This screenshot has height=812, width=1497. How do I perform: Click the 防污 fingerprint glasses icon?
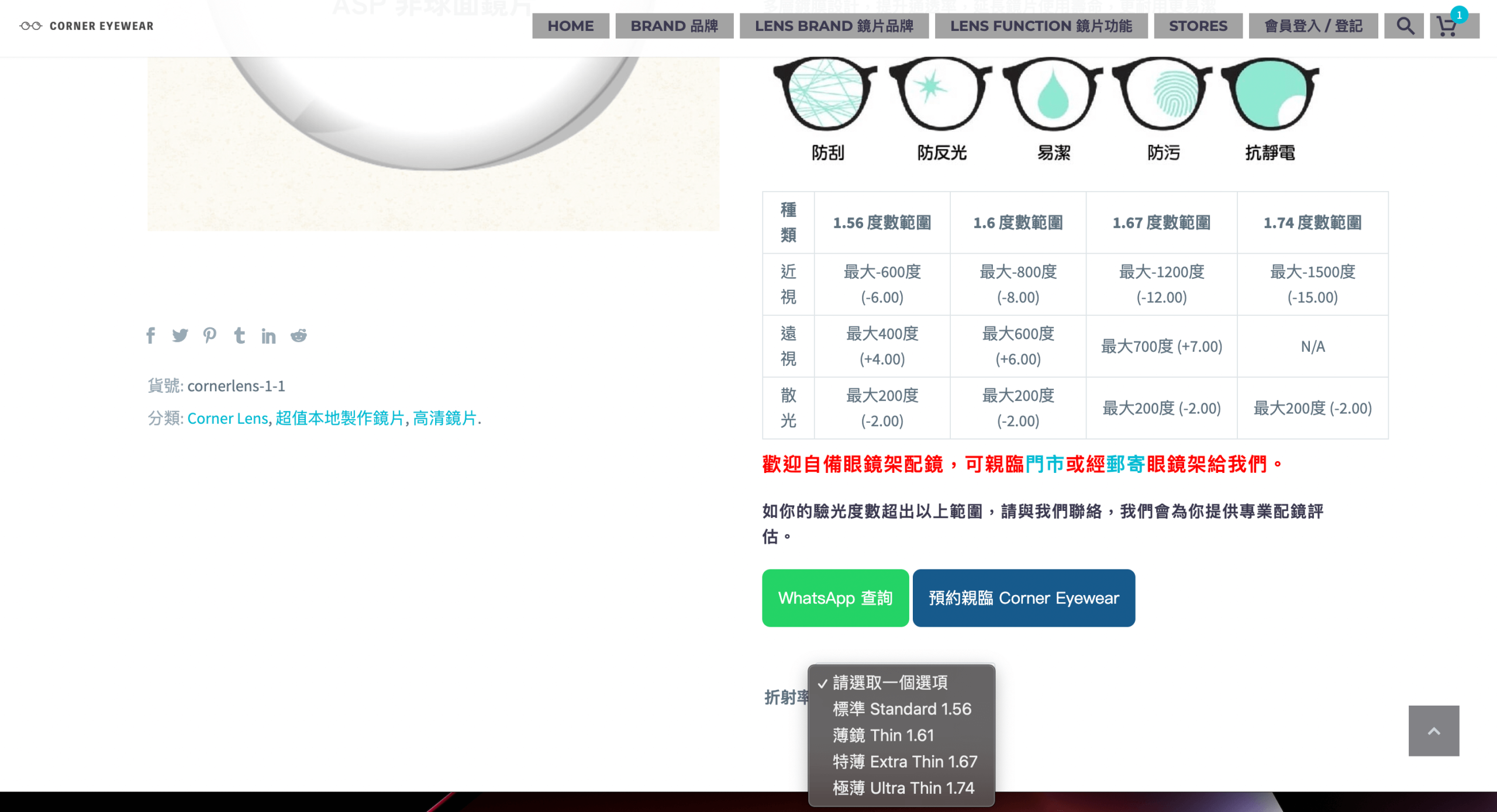point(1163,94)
